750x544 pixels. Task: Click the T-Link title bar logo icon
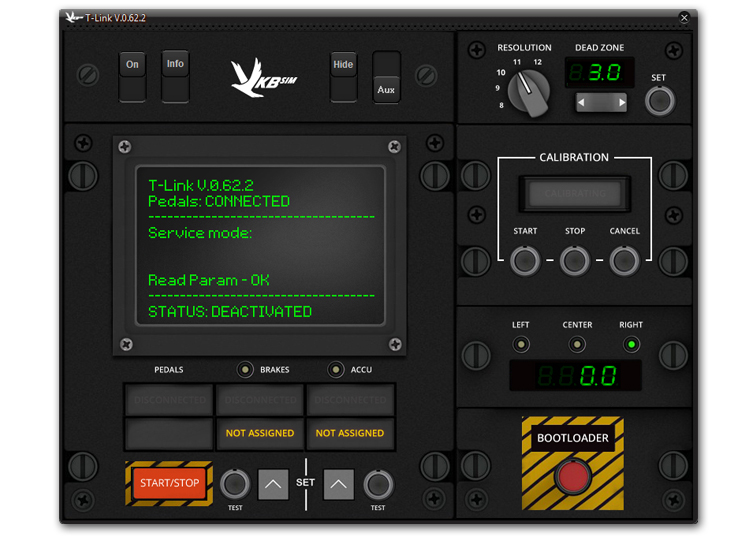point(74,18)
